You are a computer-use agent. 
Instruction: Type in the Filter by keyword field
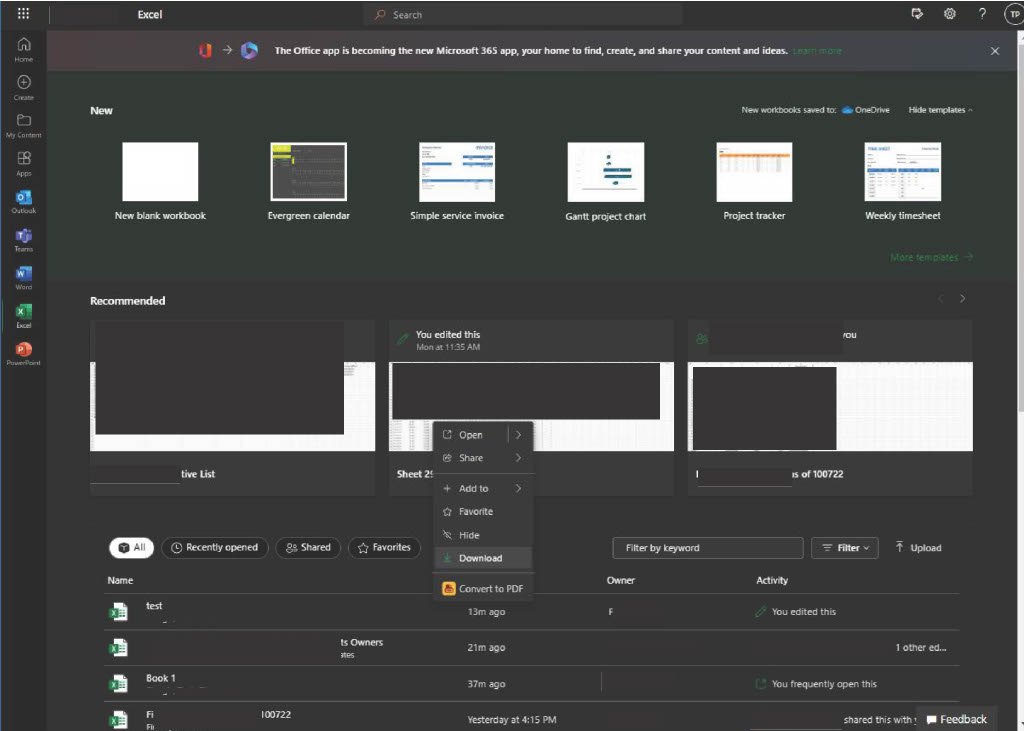pos(708,548)
